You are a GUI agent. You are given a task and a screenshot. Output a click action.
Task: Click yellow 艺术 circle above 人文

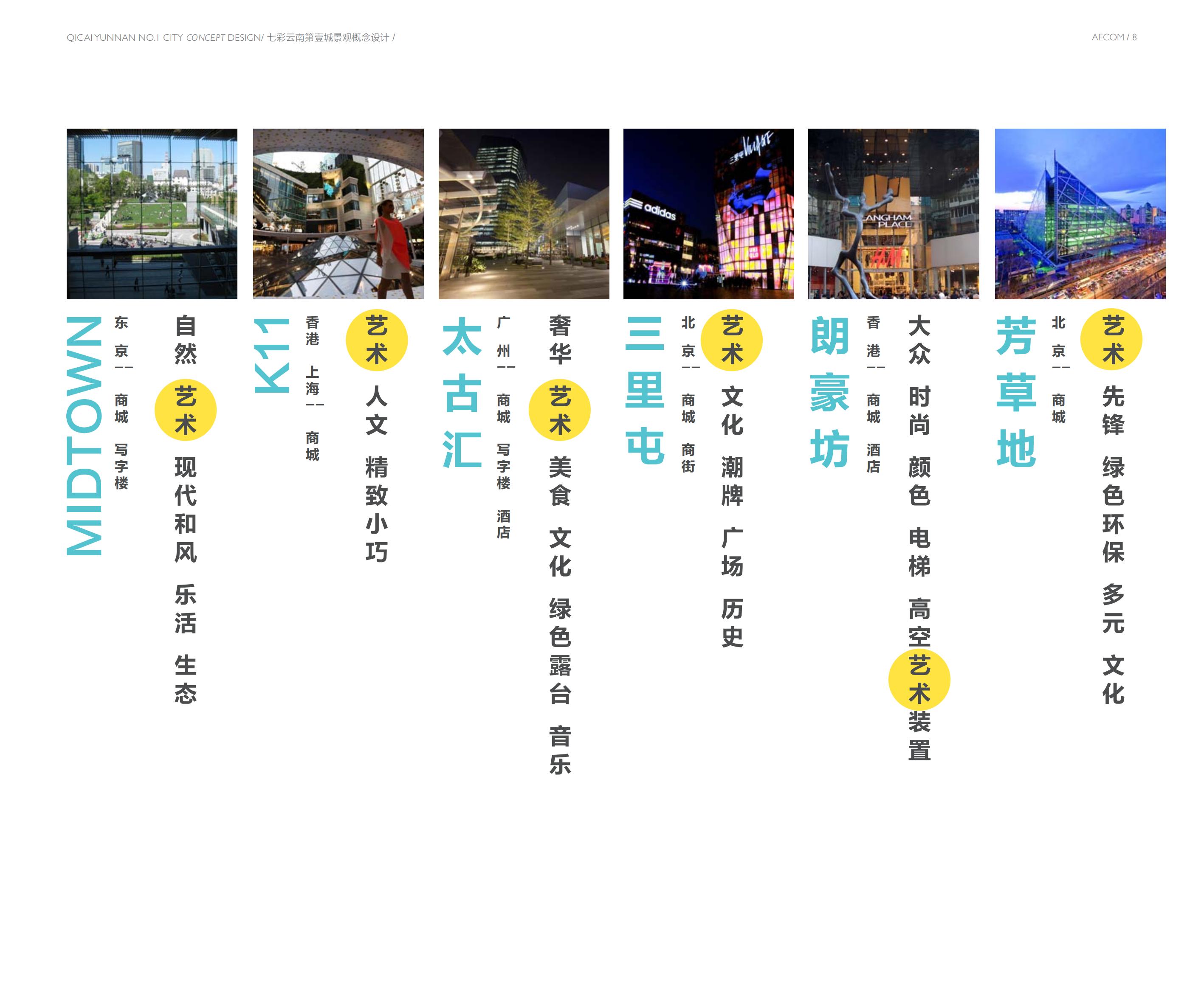click(377, 340)
